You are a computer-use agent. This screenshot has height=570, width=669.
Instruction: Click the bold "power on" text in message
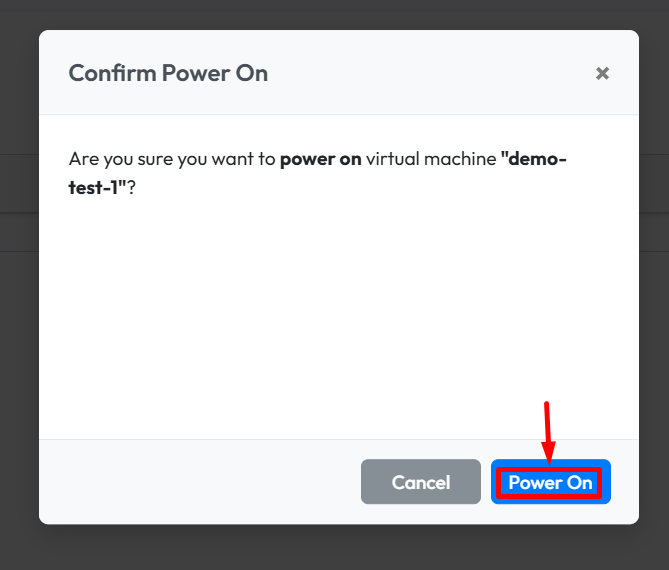[x=320, y=159]
